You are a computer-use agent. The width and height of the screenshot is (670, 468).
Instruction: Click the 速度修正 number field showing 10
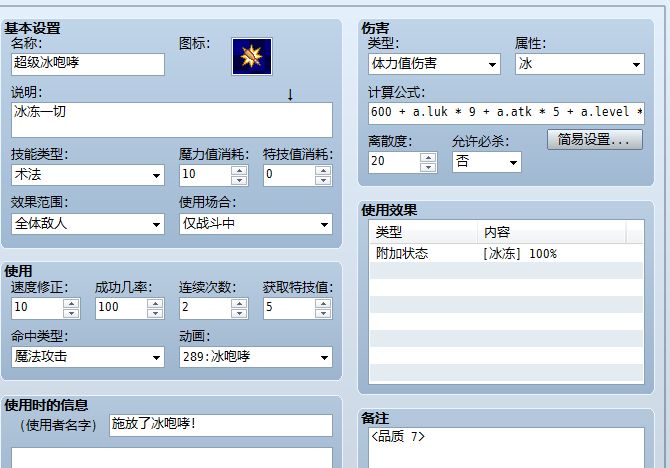pos(37,308)
